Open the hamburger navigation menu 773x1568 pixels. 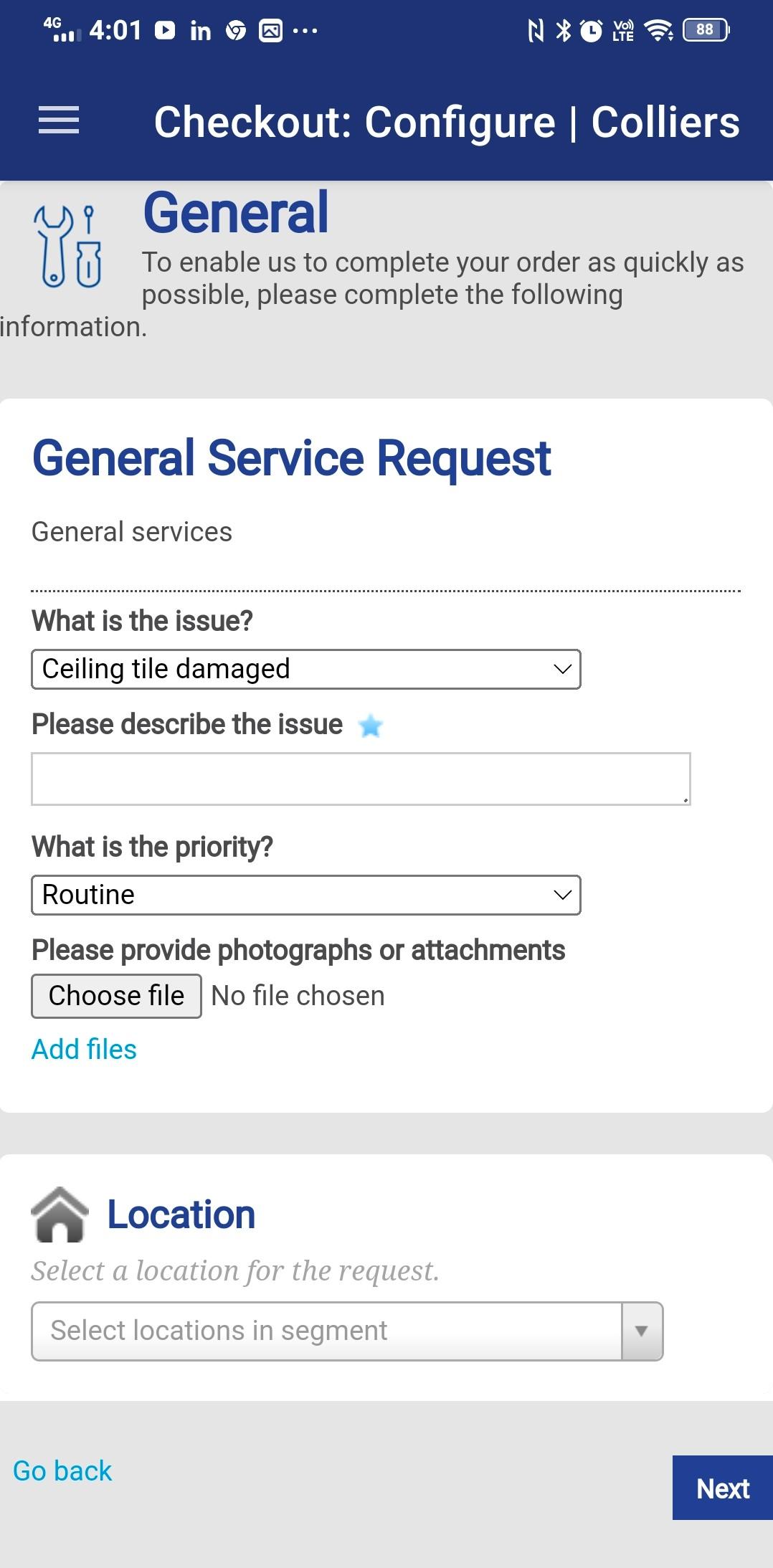click(x=59, y=120)
